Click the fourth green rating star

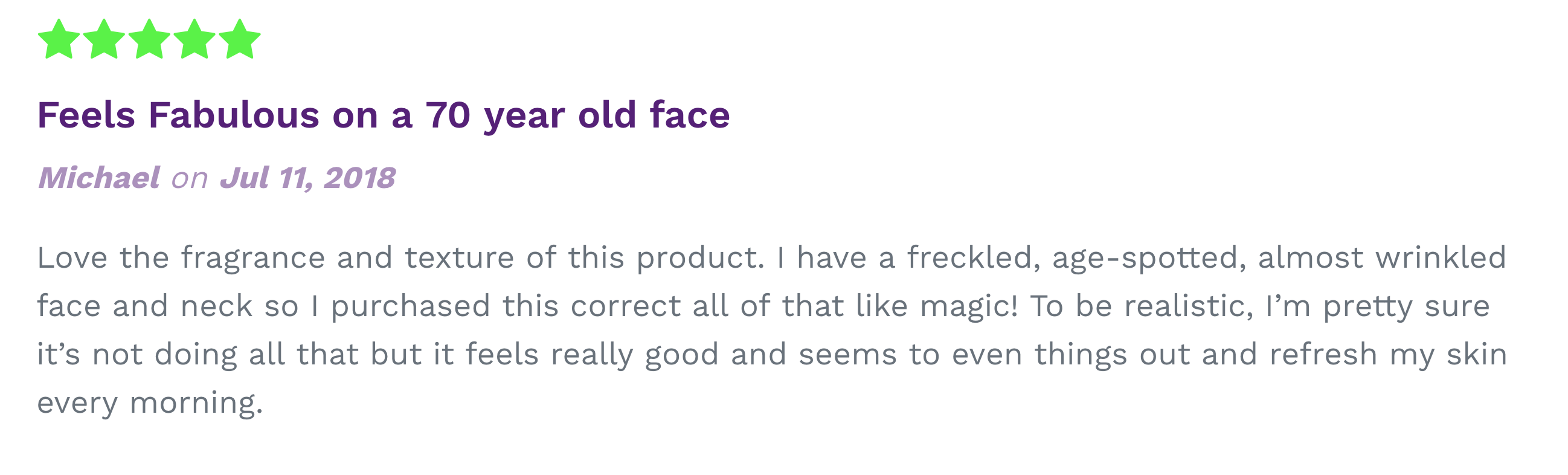coord(194,40)
